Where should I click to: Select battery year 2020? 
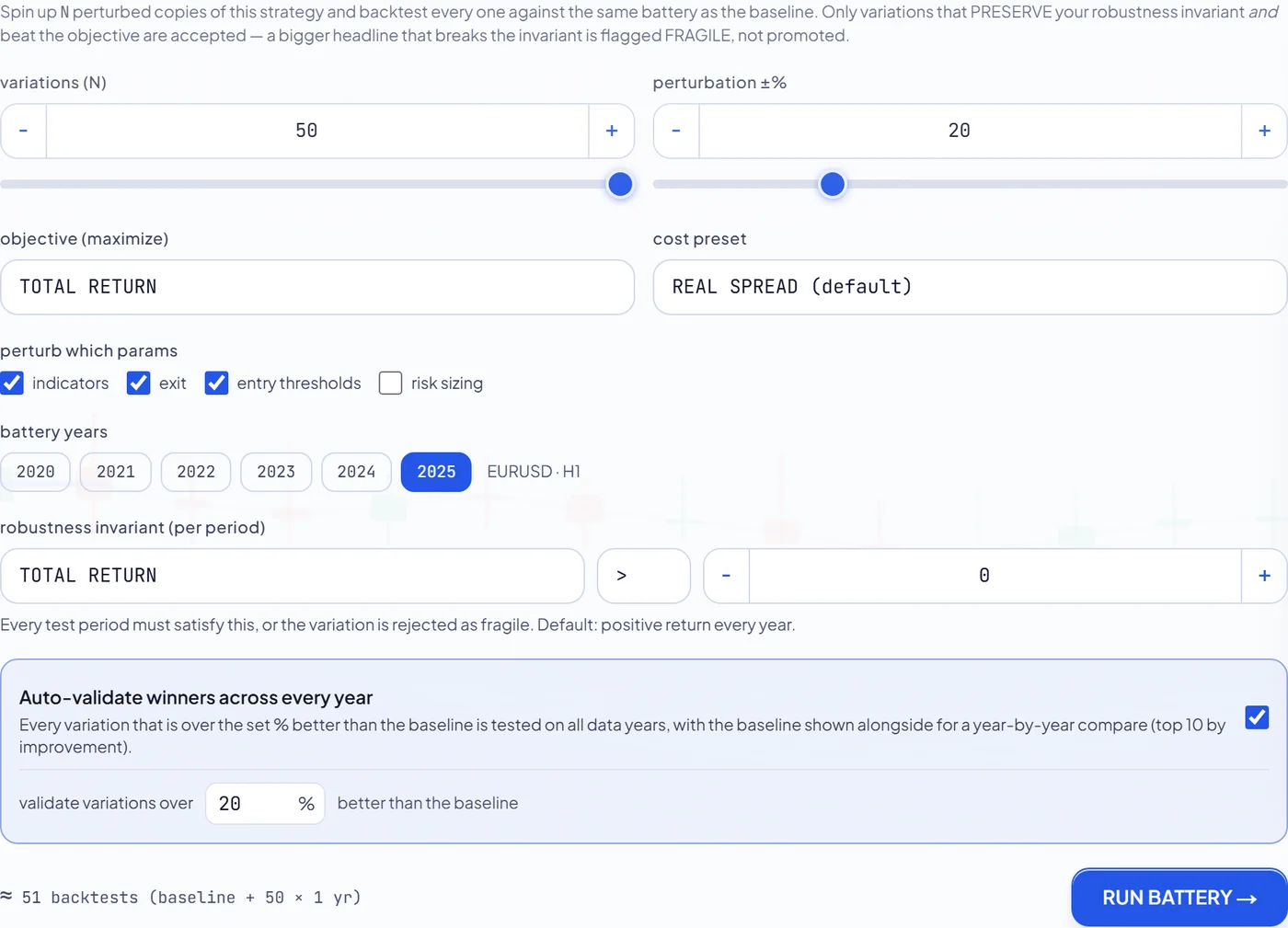point(35,472)
